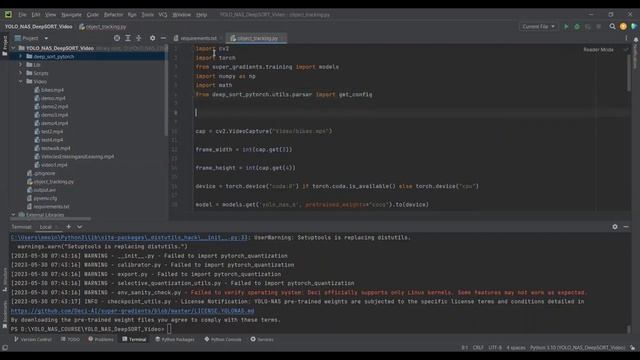
Task: Click the JetBrains Toolbox colored icon
Action: [x=633, y=27]
